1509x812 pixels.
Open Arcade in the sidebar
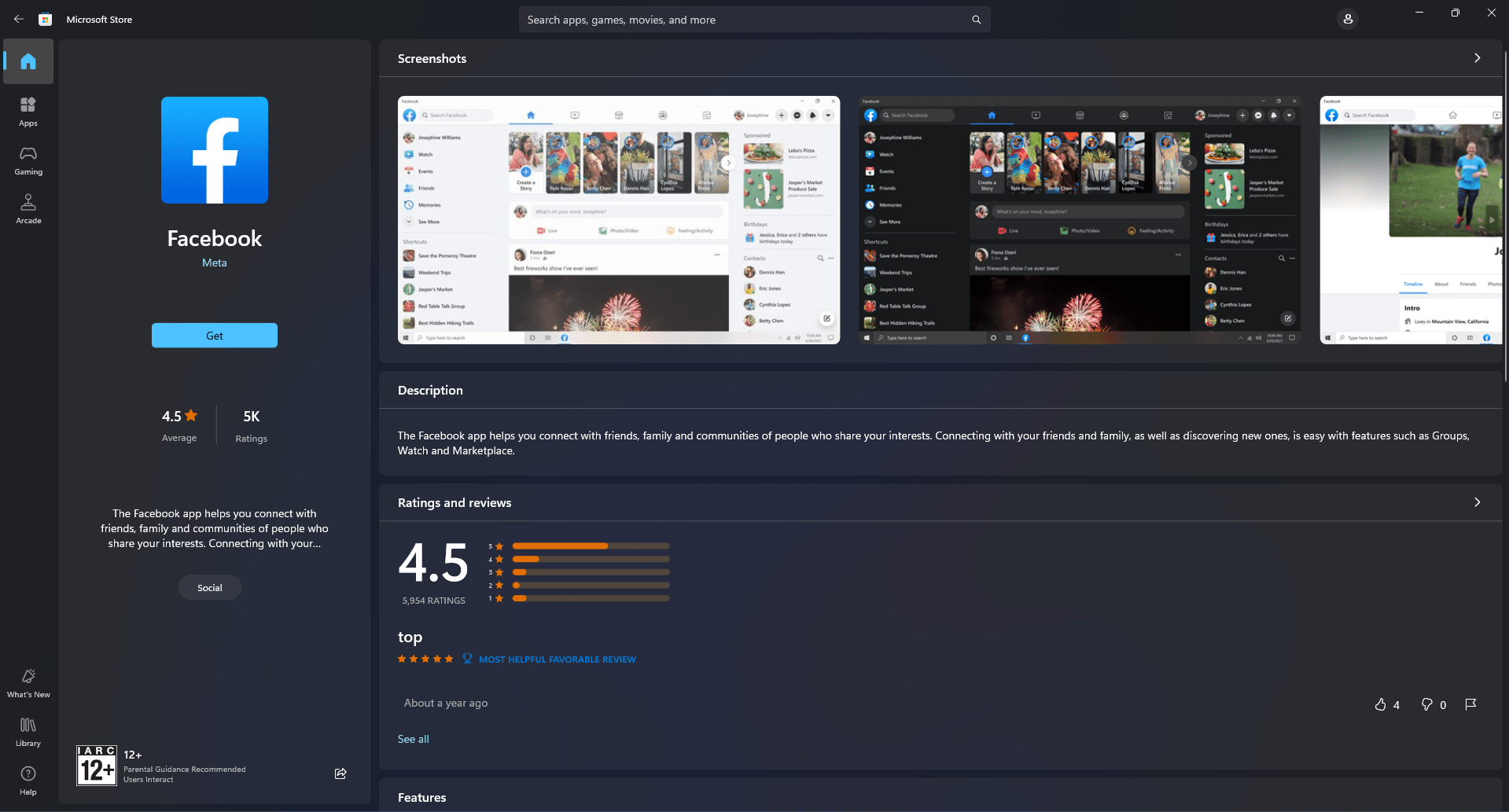click(28, 209)
